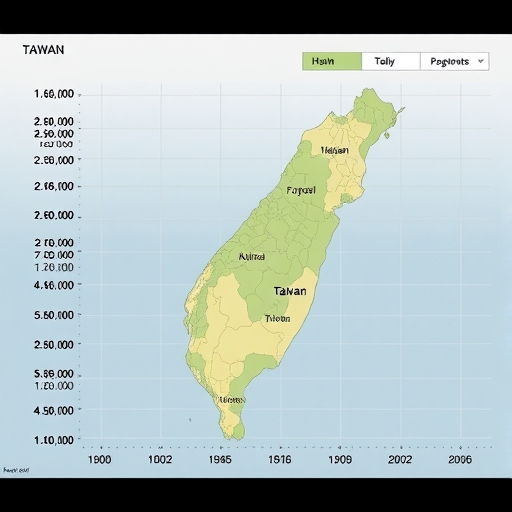Click the 2,16,000 y-axis value
The width and height of the screenshot is (512, 512).
pyautogui.click(x=54, y=186)
